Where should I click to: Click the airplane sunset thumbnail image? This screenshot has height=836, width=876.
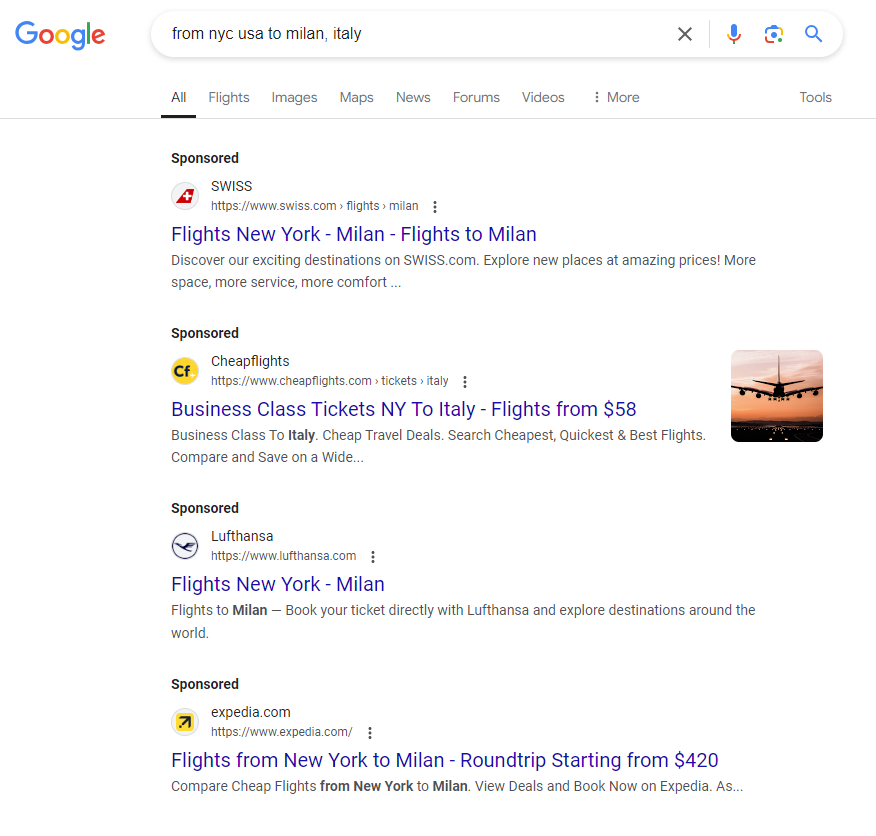pos(777,396)
